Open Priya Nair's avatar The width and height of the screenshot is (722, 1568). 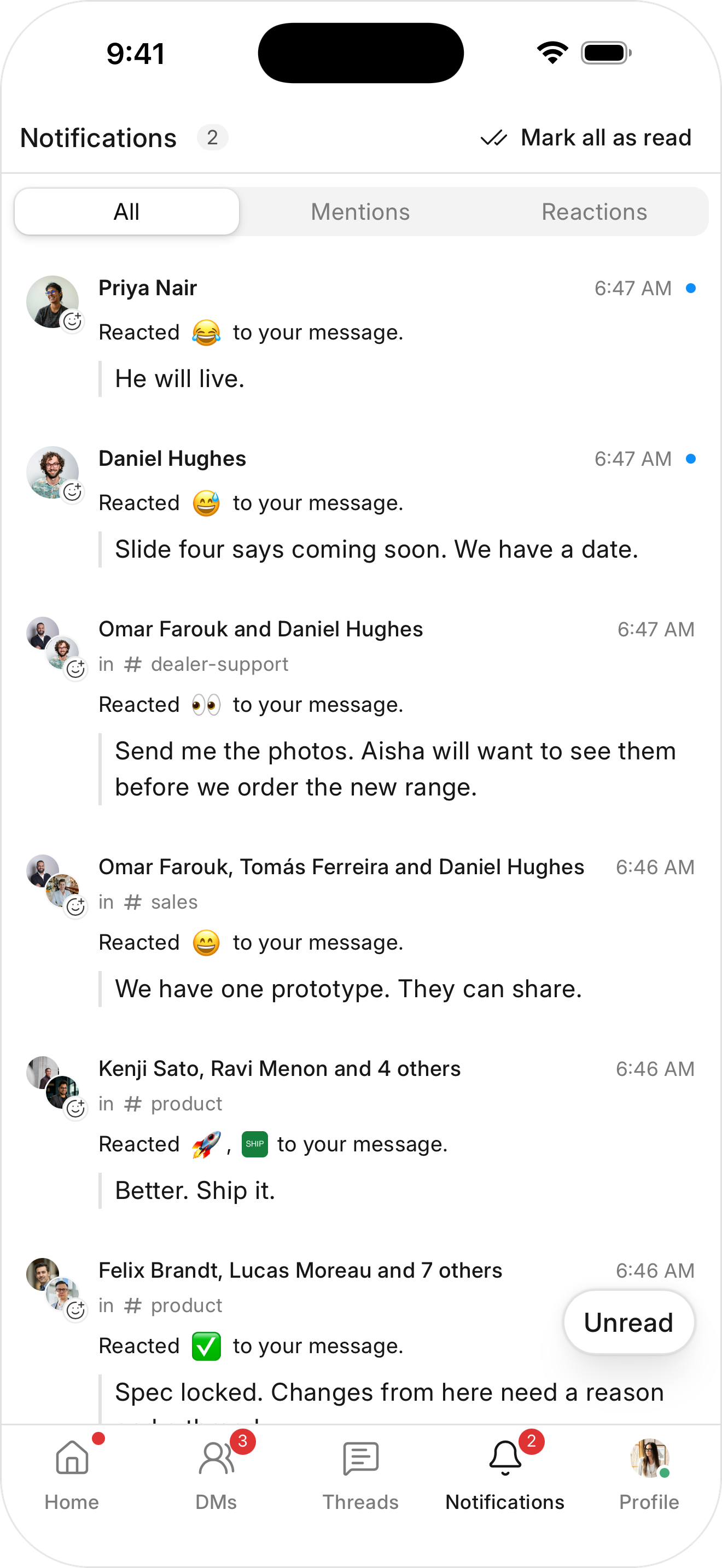pos(53,302)
